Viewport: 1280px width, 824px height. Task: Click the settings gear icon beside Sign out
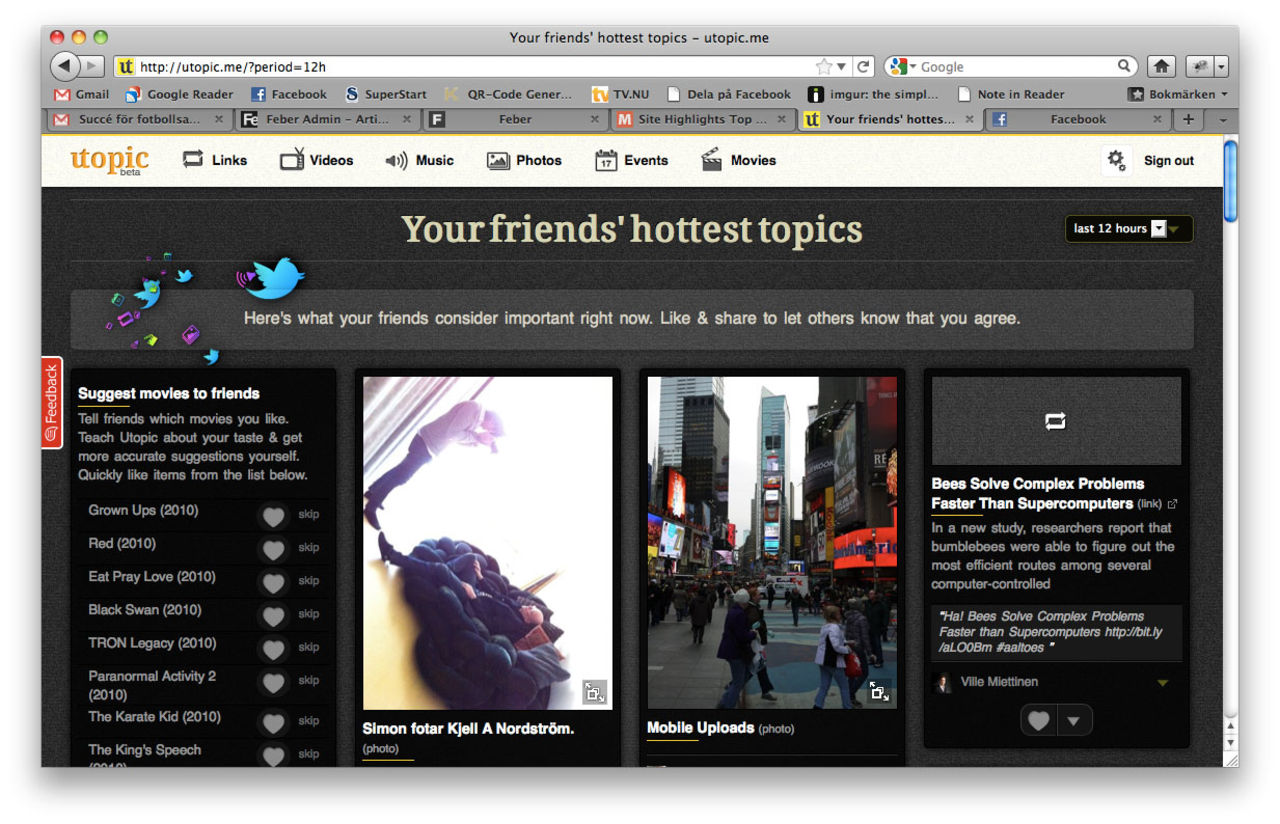[x=1116, y=160]
